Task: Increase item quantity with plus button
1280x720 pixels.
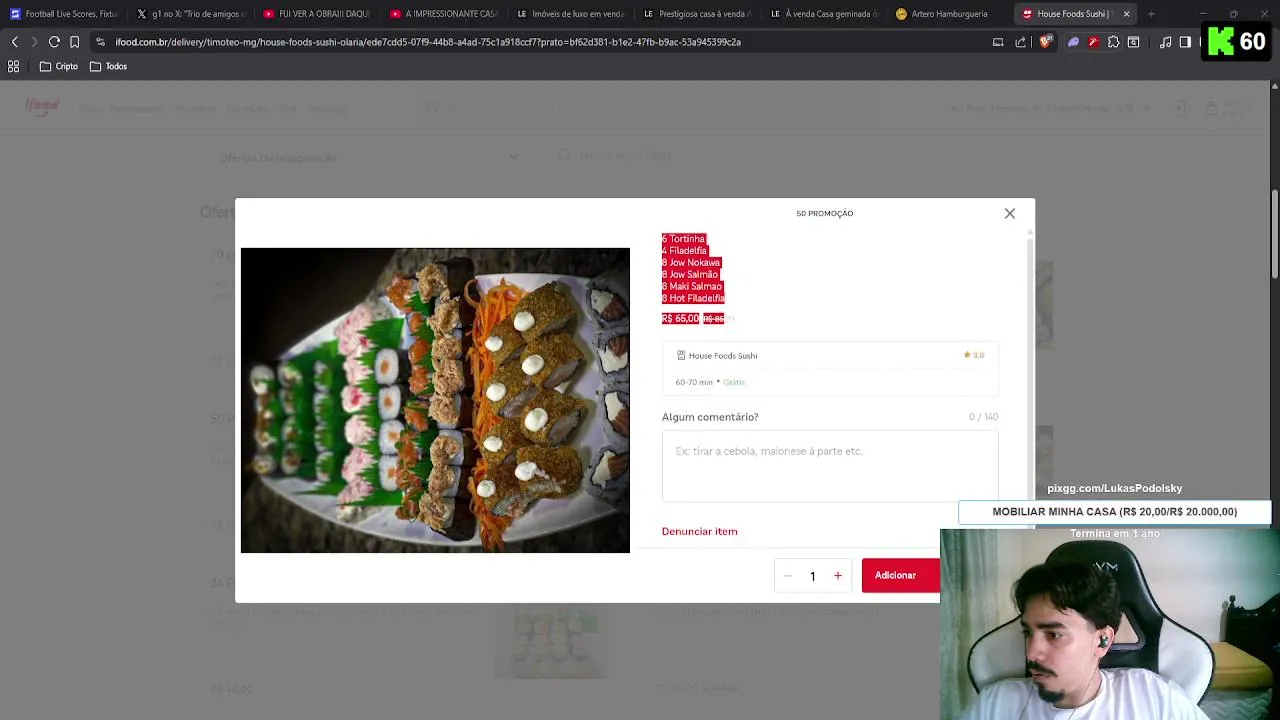Action: click(x=838, y=576)
